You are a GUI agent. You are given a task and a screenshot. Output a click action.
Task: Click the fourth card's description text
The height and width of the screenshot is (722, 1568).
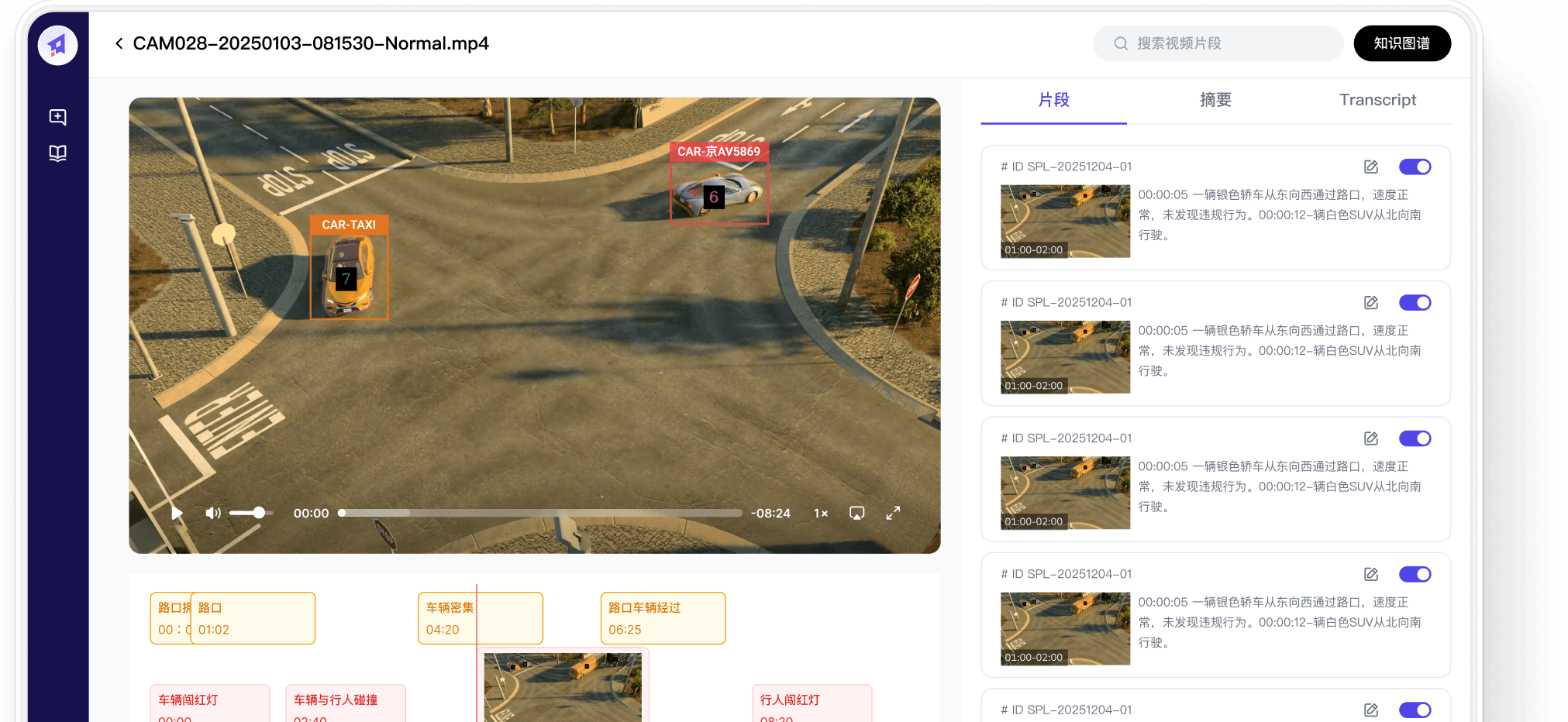1280,622
